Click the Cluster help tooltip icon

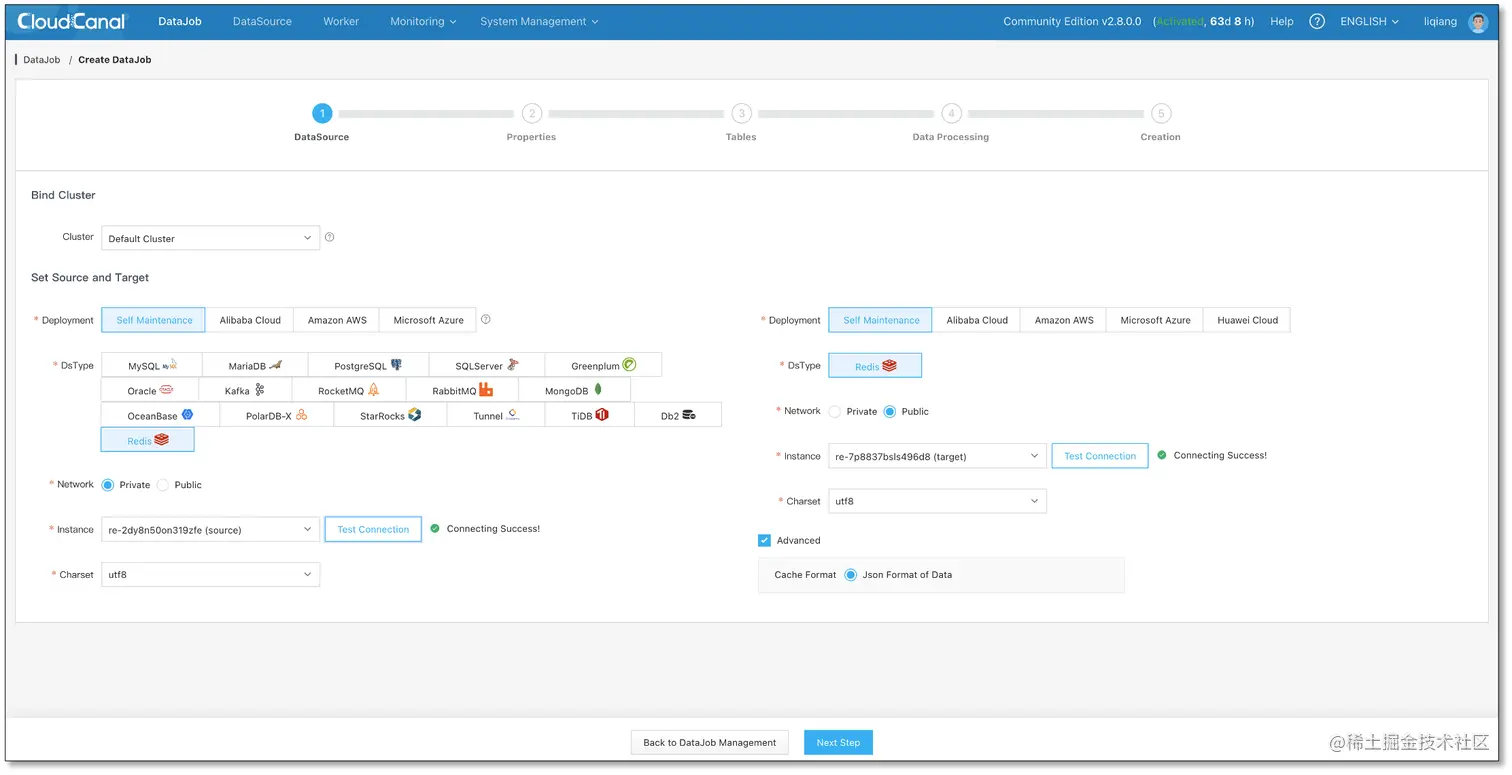330,238
